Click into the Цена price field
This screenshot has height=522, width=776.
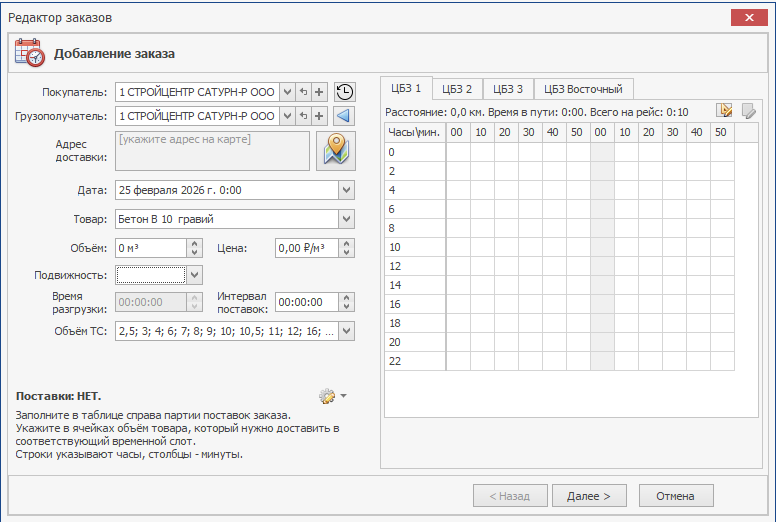pyautogui.click(x=306, y=247)
